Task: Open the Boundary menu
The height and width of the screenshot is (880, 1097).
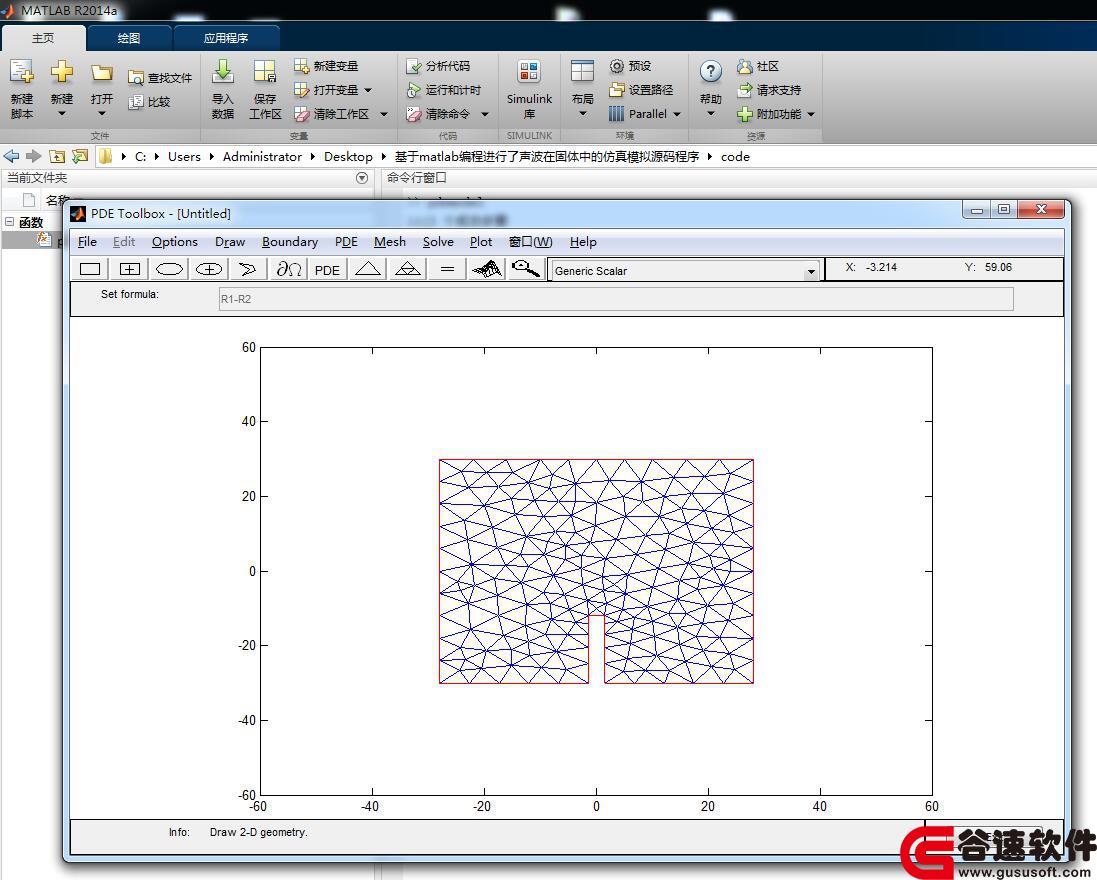Action: click(290, 242)
